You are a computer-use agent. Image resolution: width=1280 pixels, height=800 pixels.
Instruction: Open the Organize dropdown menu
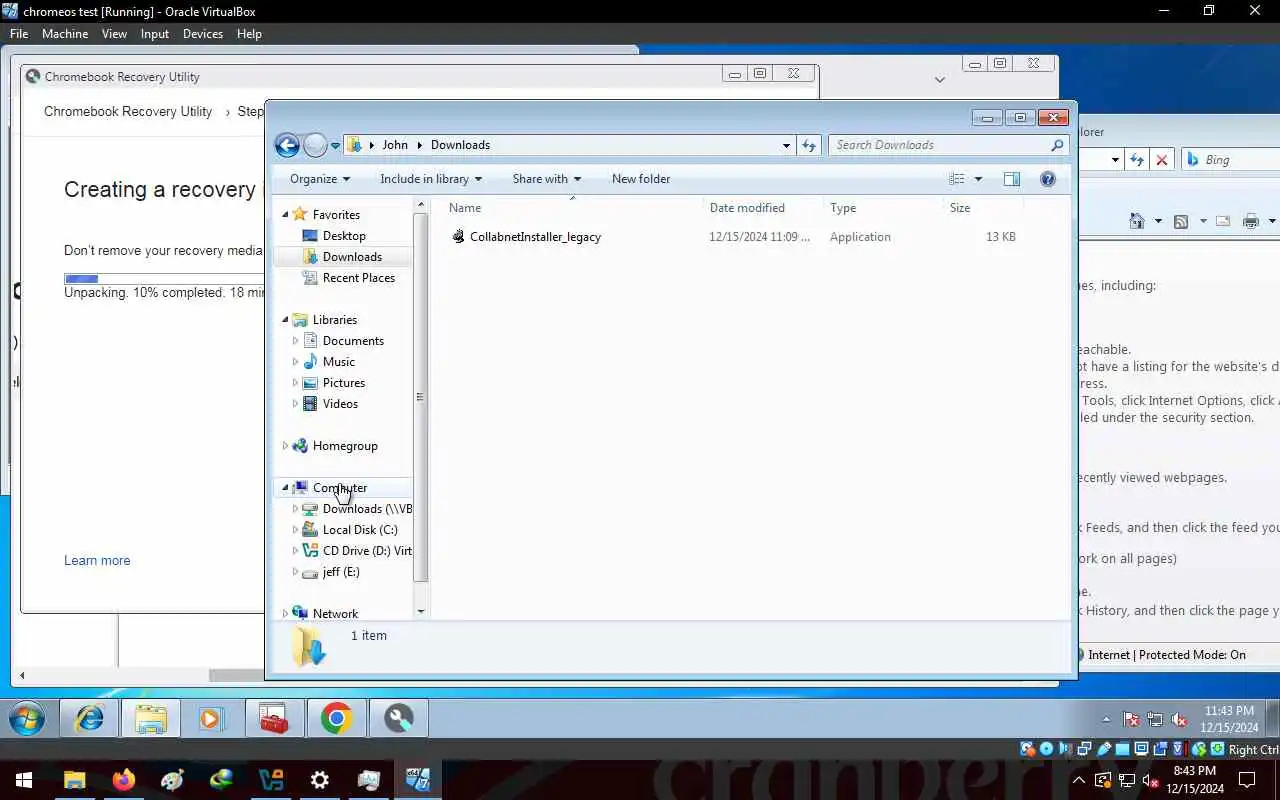(320, 179)
